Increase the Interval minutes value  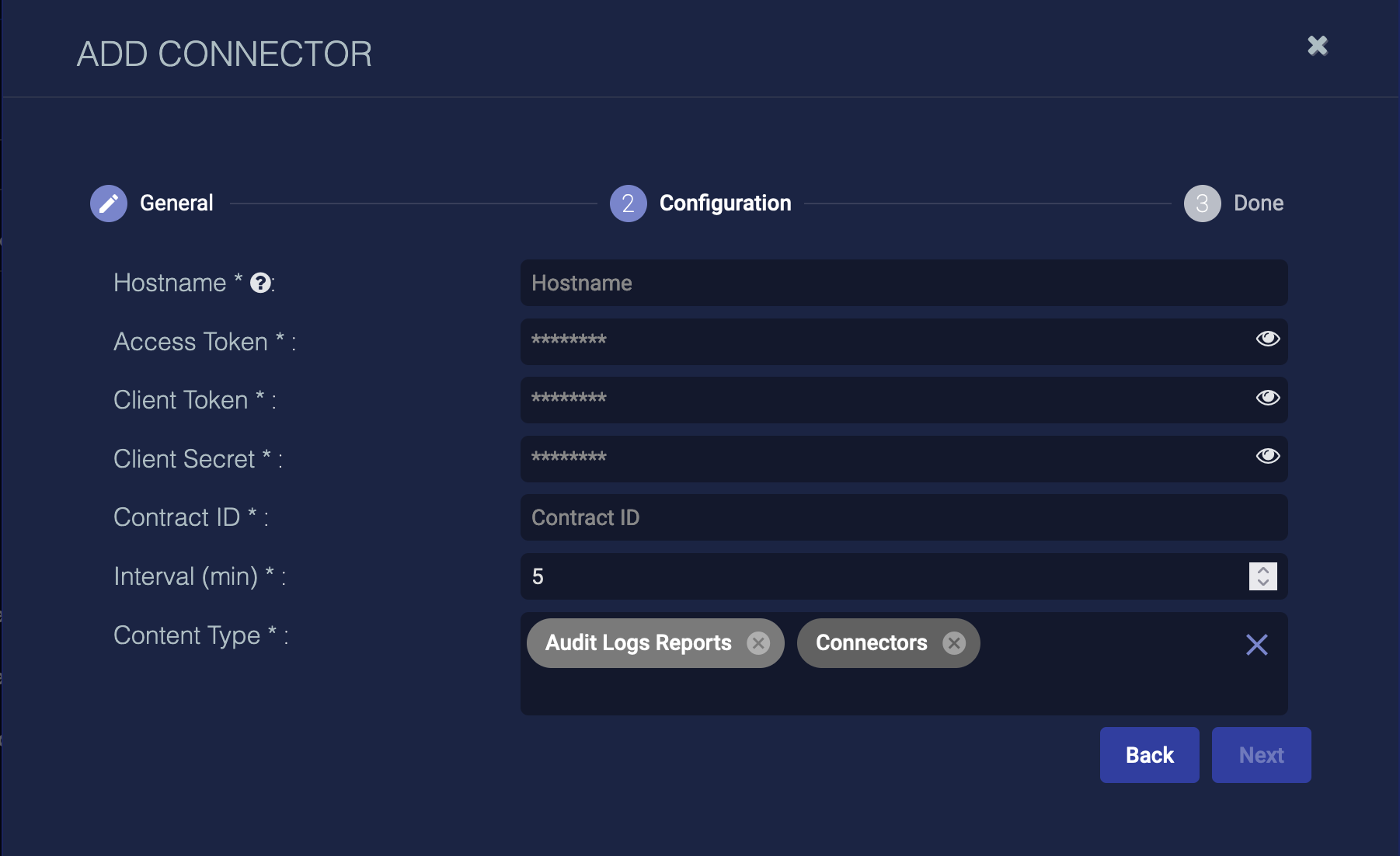(1263, 570)
